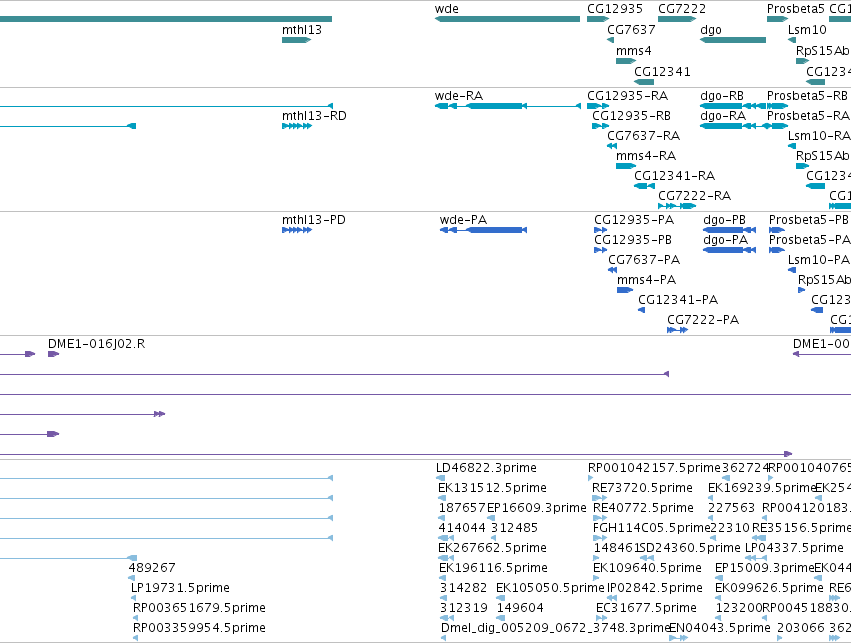Click the EK131512.5prime EST label
The height and width of the screenshot is (643, 851).
(x=492, y=488)
